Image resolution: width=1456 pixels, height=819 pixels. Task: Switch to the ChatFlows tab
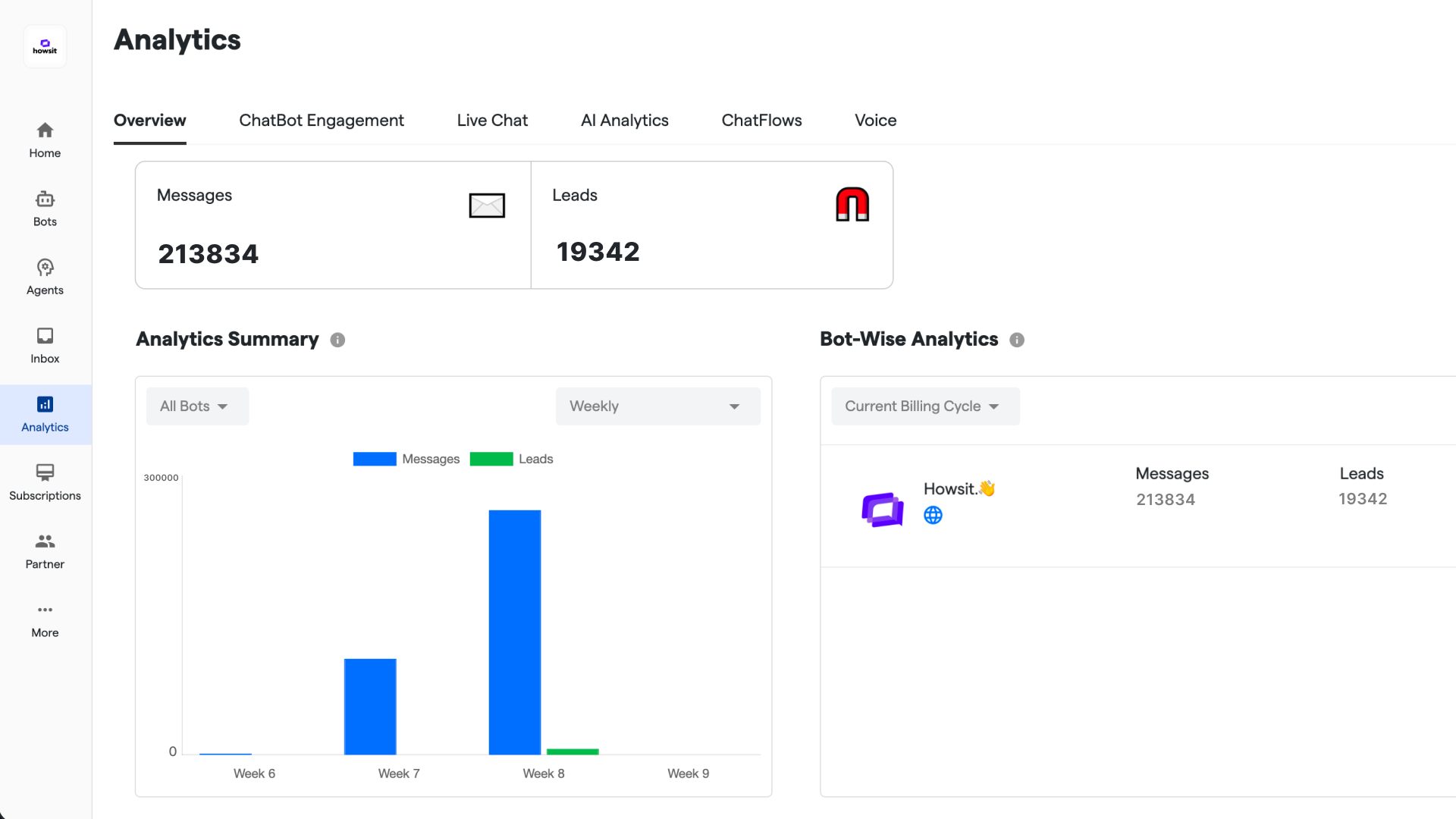(761, 121)
